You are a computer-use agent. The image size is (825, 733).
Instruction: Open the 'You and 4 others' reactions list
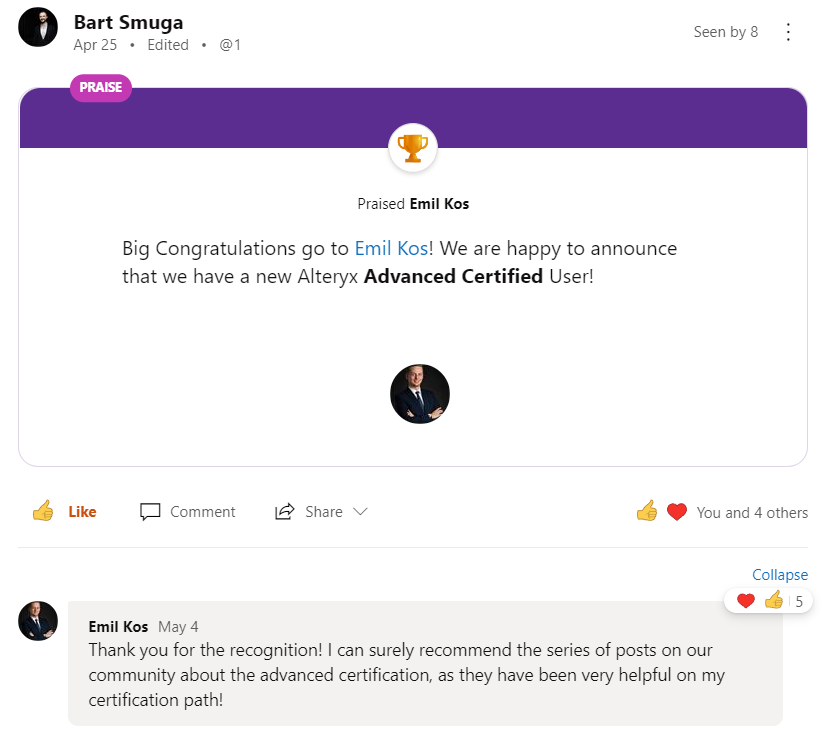(x=752, y=513)
